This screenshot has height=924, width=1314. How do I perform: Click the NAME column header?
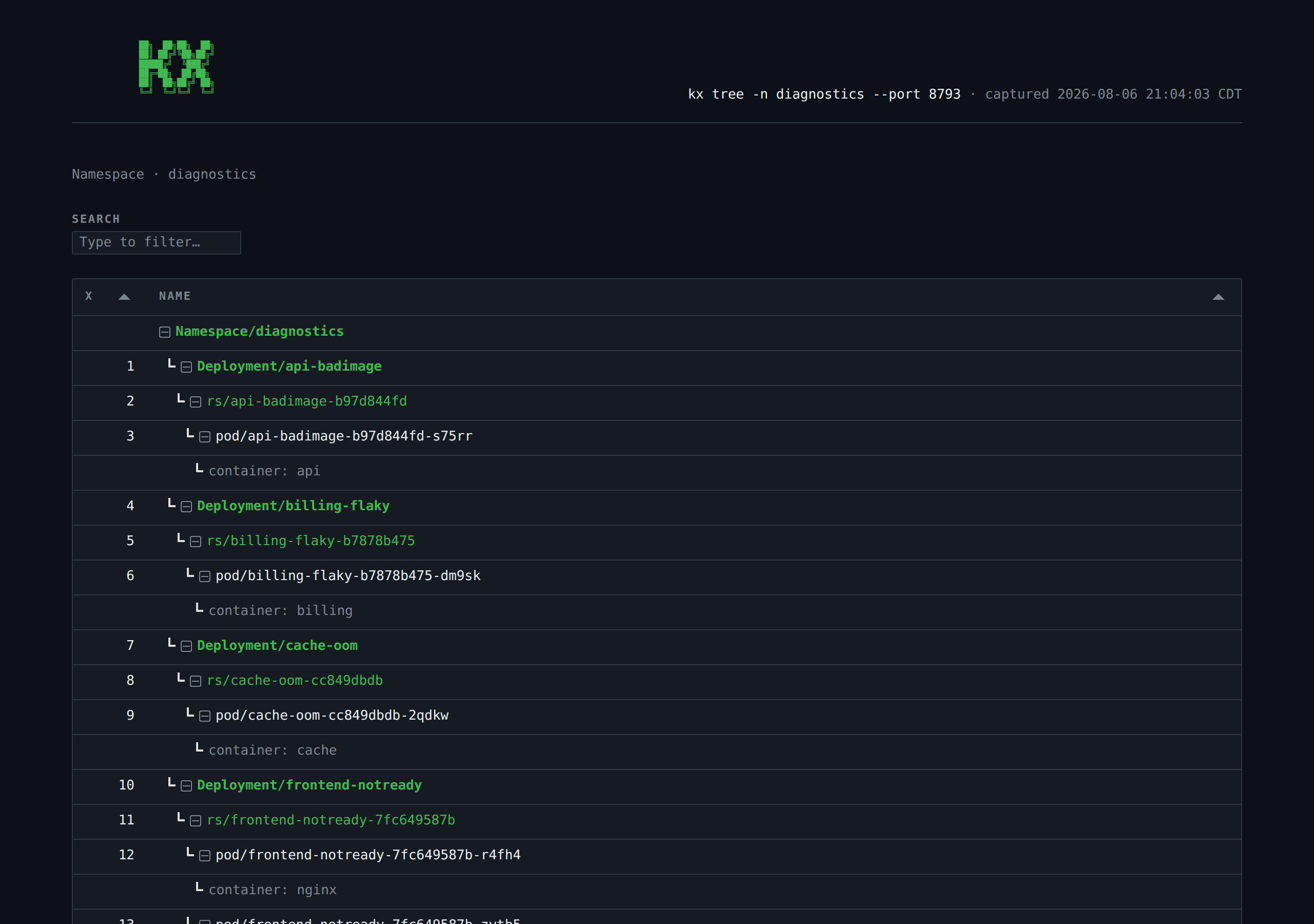coord(175,296)
